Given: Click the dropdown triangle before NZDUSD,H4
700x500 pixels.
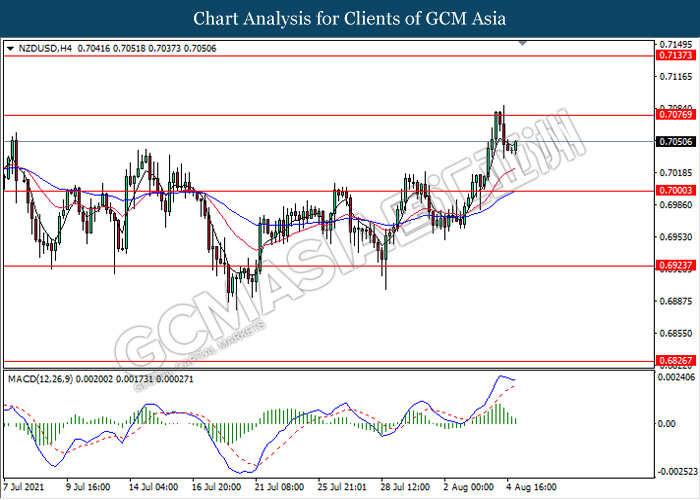Looking at the screenshot, I should click(10, 49).
